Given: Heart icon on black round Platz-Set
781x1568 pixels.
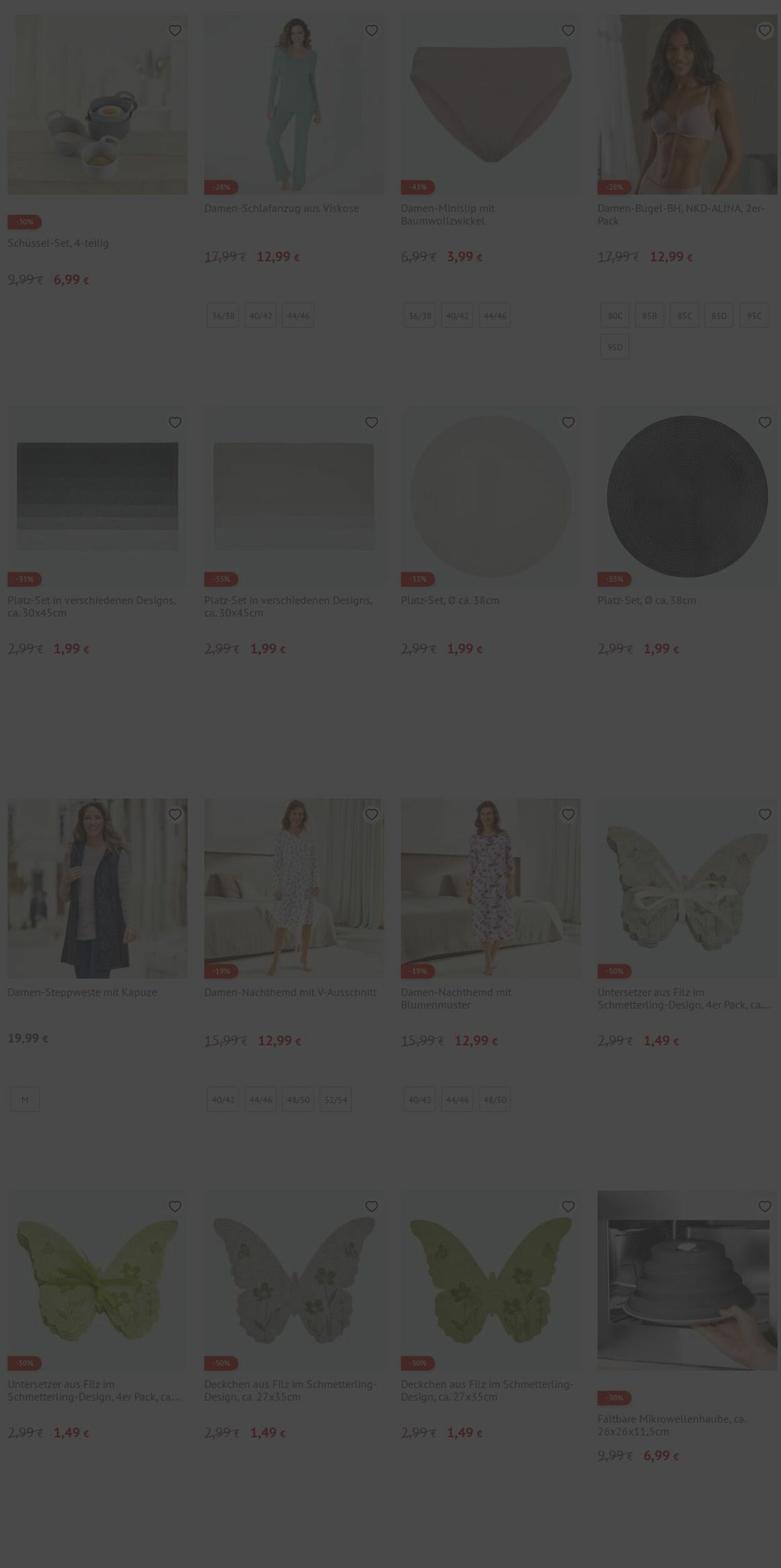Looking at the screenshot, I should [x=765, y=422].
